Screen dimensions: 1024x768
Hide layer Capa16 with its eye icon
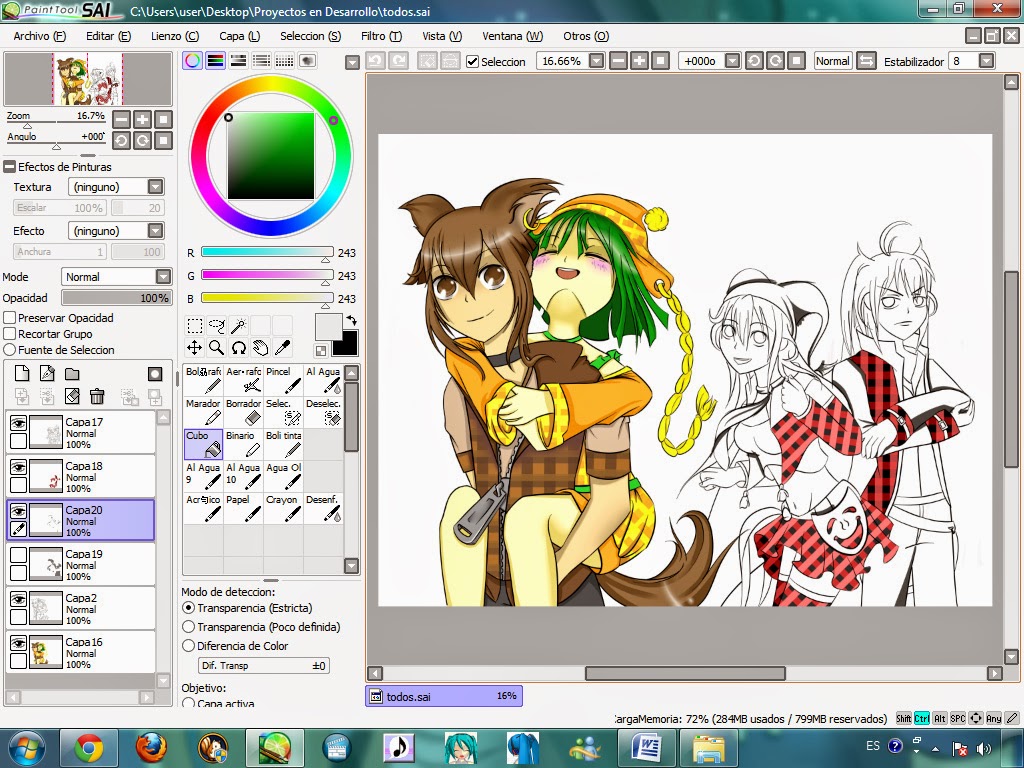(18, 644)
